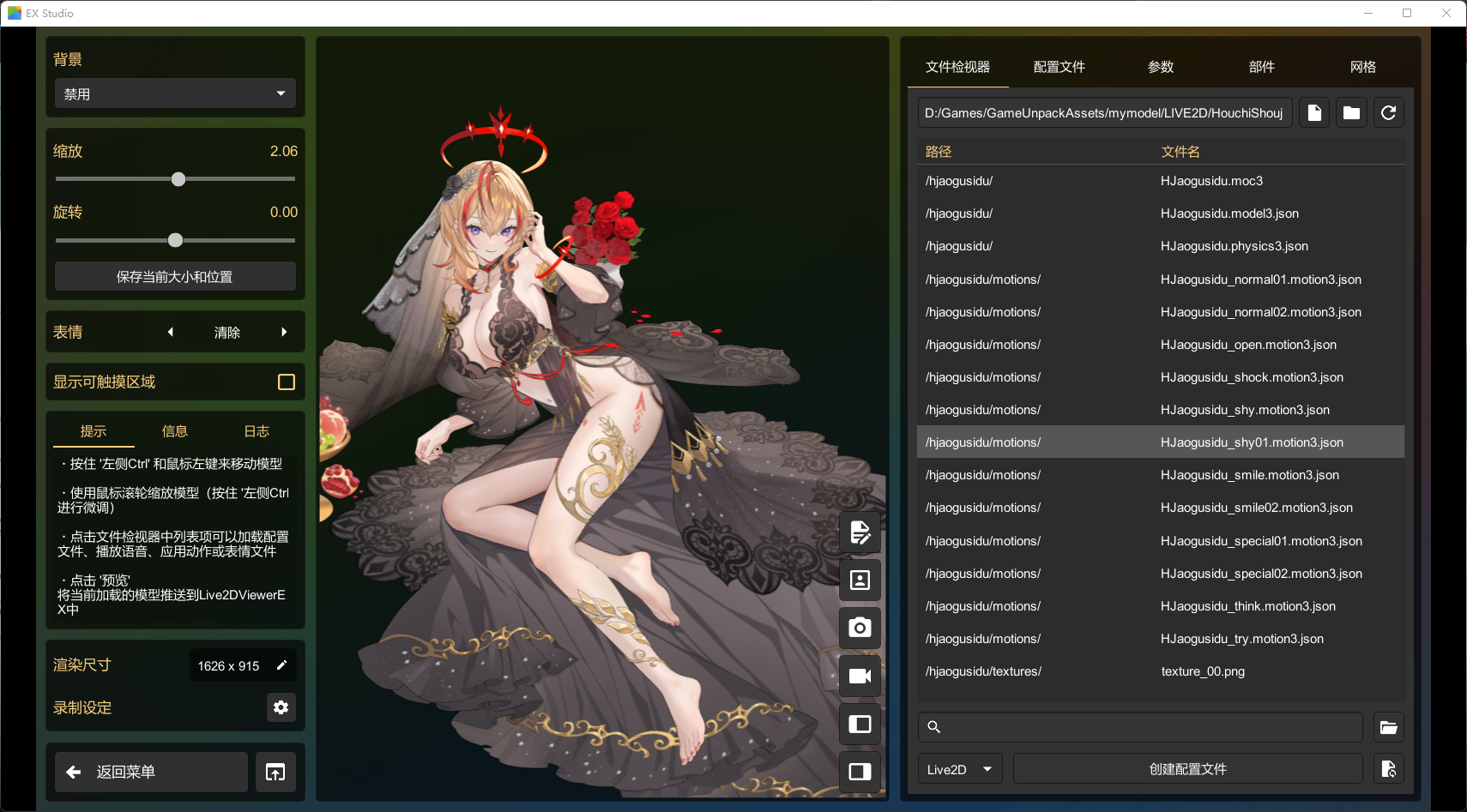
Task: Click the 创建配置文件 button
Action: [x=1188, y=769]
